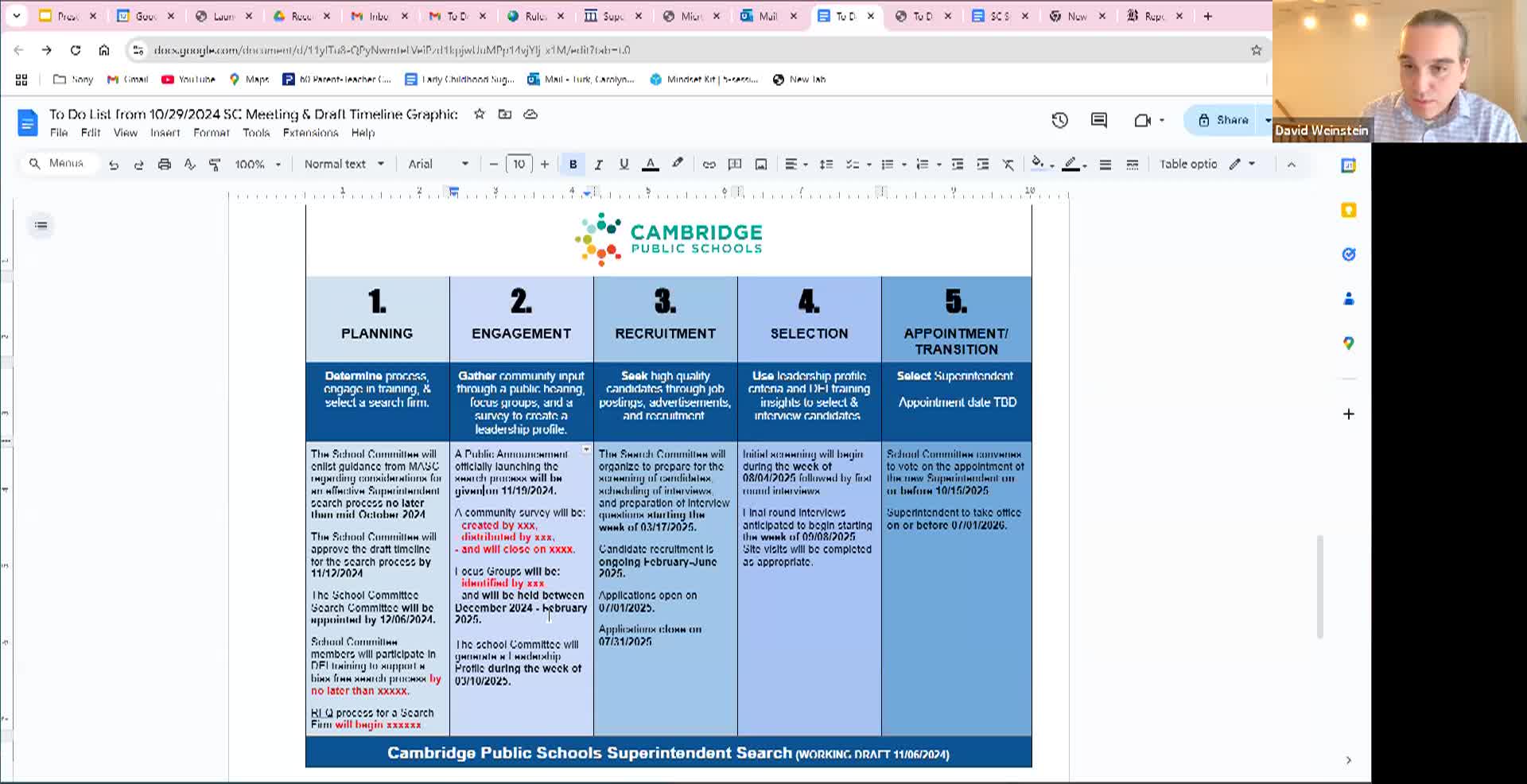Open Google Calendar side panel
Viewport: 1527px width, 784px height.
pyautogui.click(x=1348, y=165)
